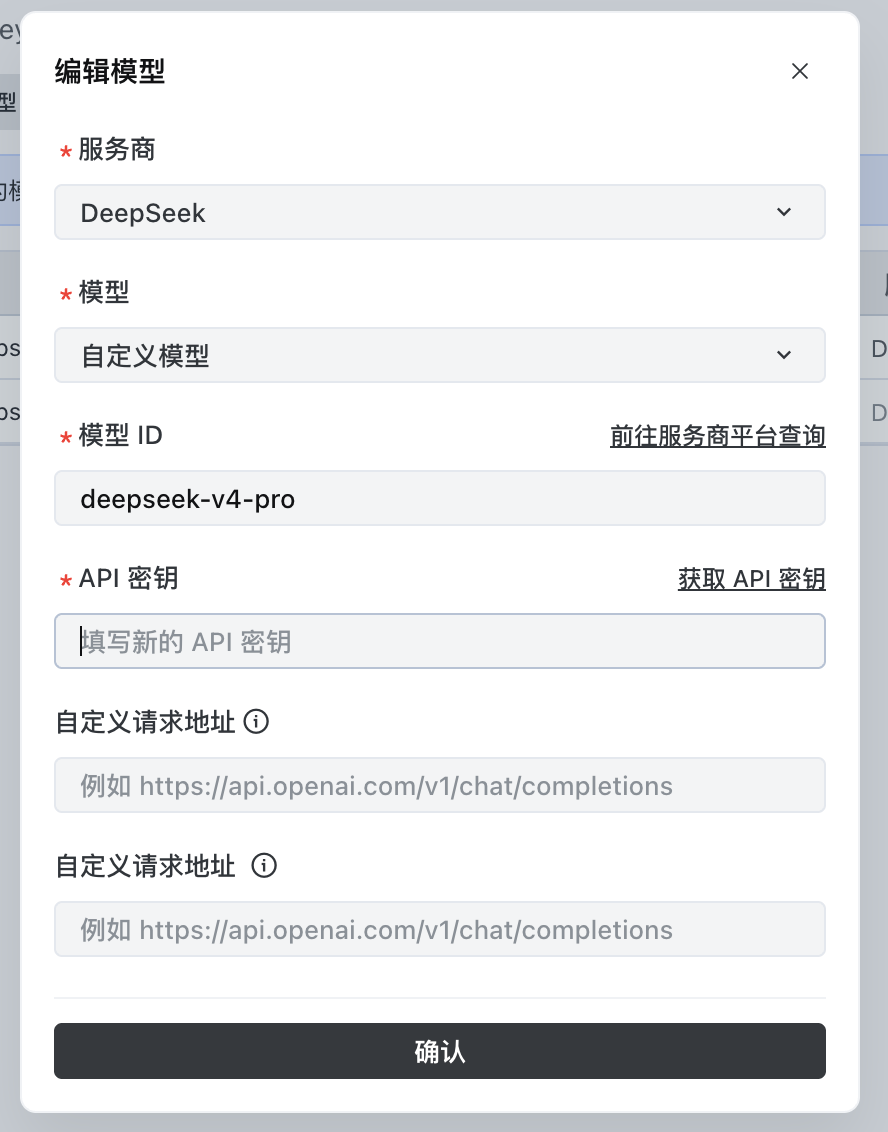Click the API 密钥 field label

pos(128,578)
